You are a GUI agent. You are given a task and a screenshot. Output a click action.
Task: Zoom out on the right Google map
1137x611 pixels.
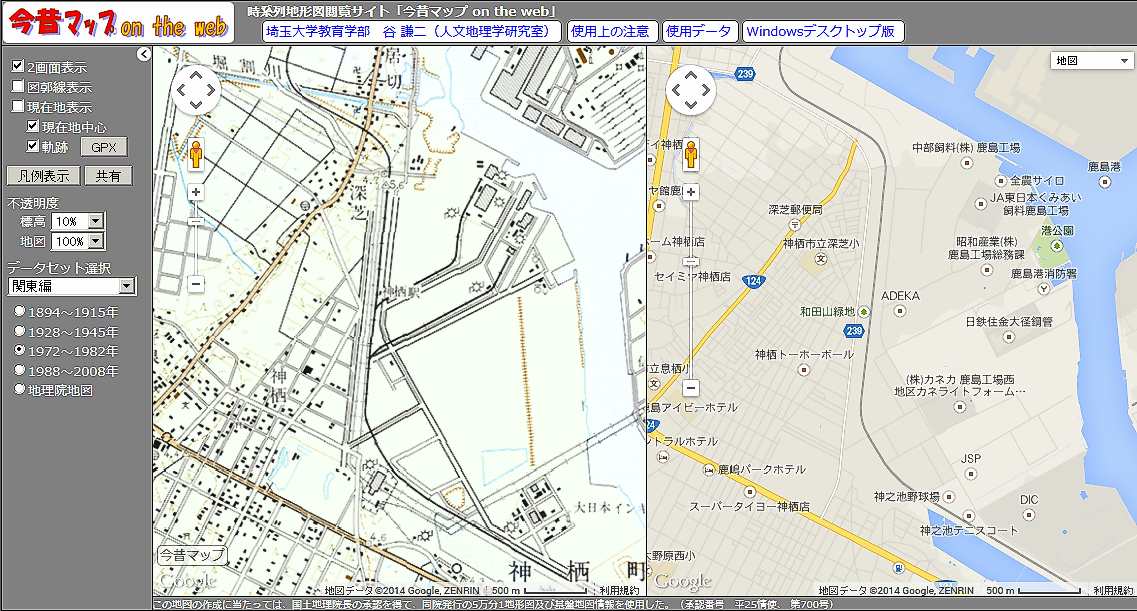(x=691, y=388)
